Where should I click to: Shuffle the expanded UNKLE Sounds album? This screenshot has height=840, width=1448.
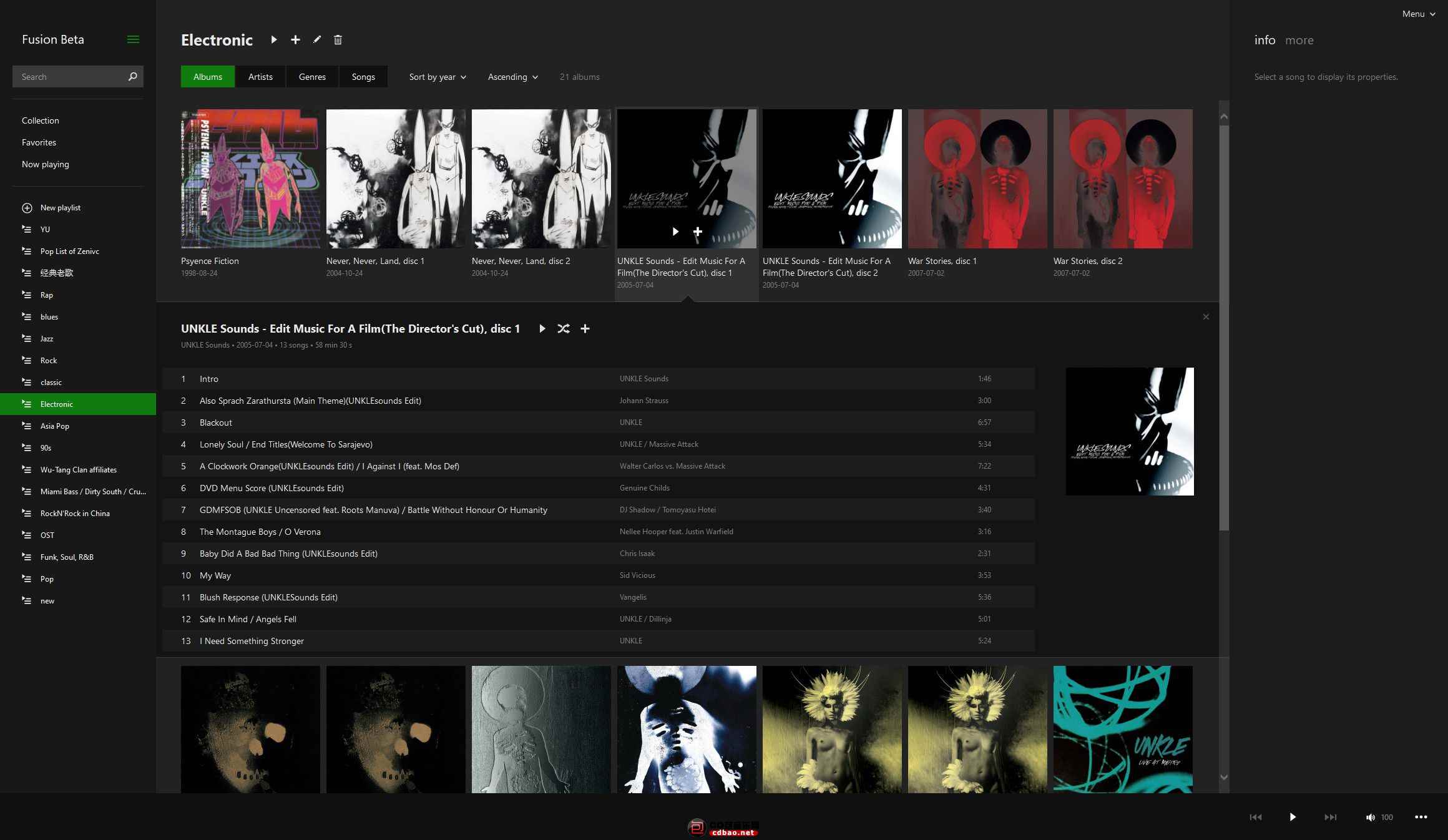pos(564,329)
